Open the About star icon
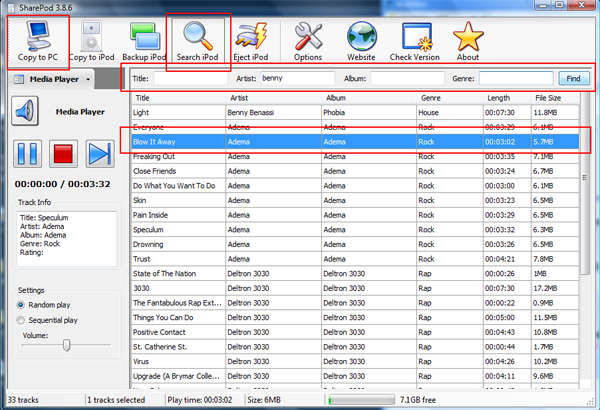600x410 pixels. [468, 41]
